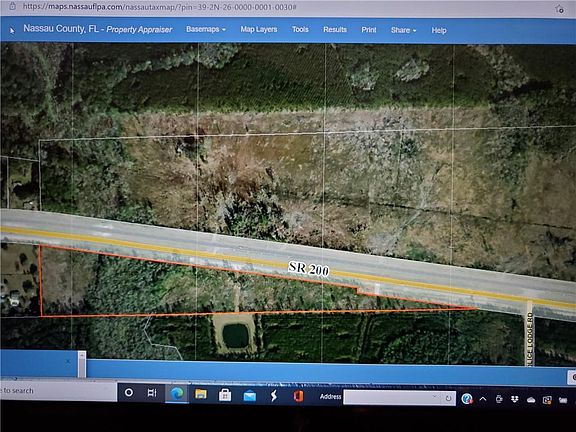
Task: Show the Results panel
Action: coord(335,29)
